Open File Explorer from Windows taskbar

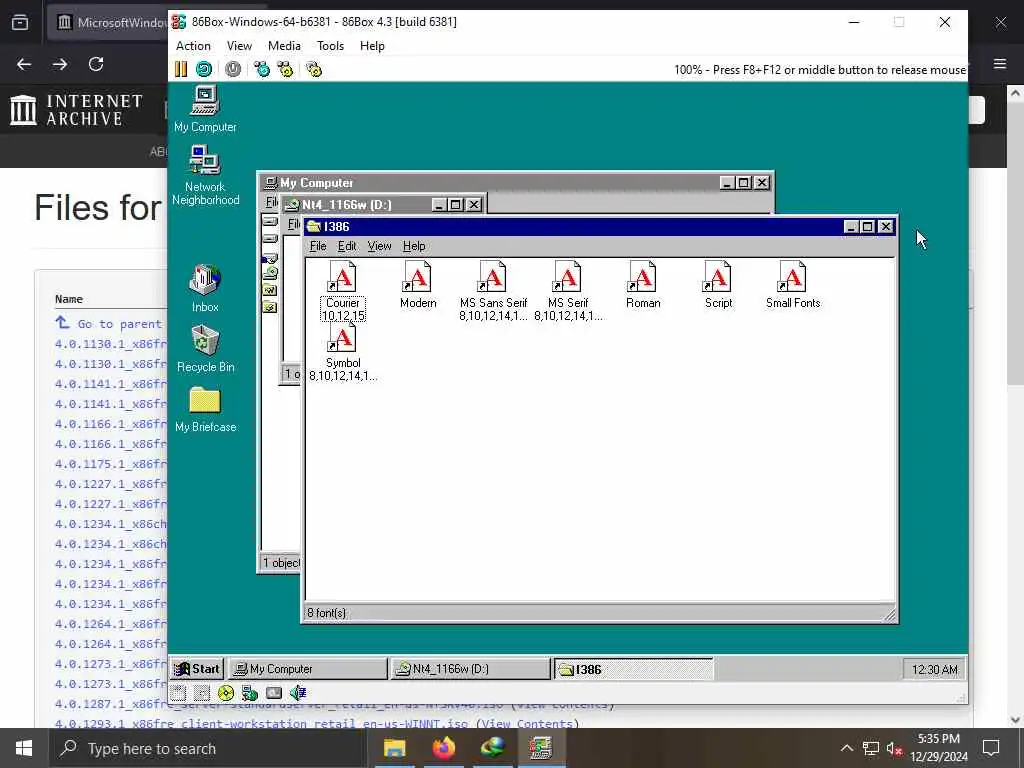pyautogui.click(x=394, y=748)
